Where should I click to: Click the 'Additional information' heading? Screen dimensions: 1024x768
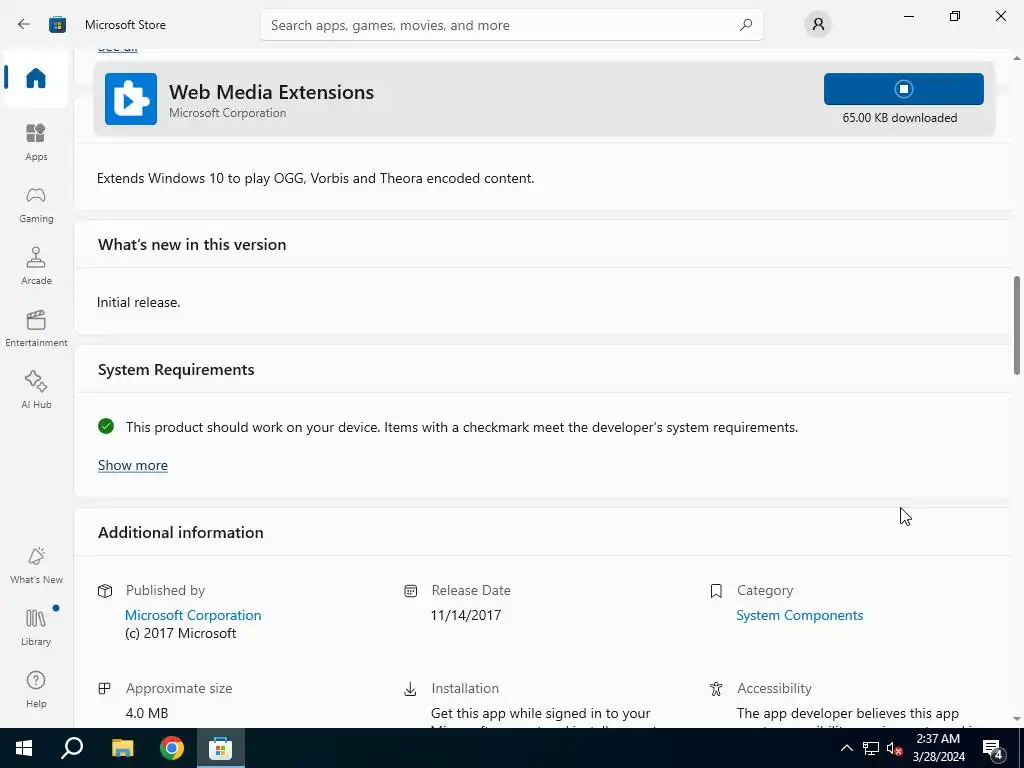(181, 532)
